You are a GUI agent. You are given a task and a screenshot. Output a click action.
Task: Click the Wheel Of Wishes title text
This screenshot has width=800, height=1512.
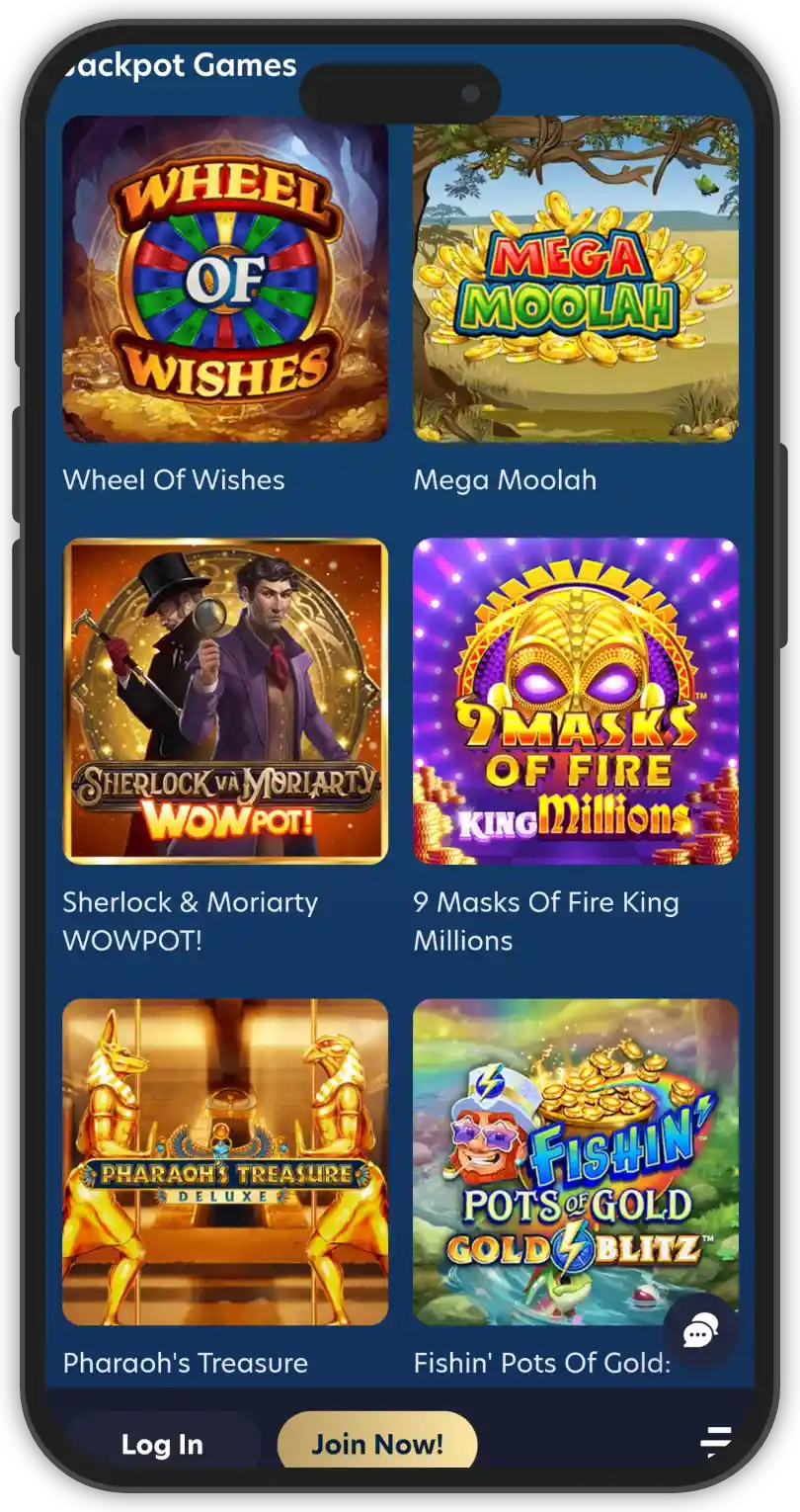(174, 479)
